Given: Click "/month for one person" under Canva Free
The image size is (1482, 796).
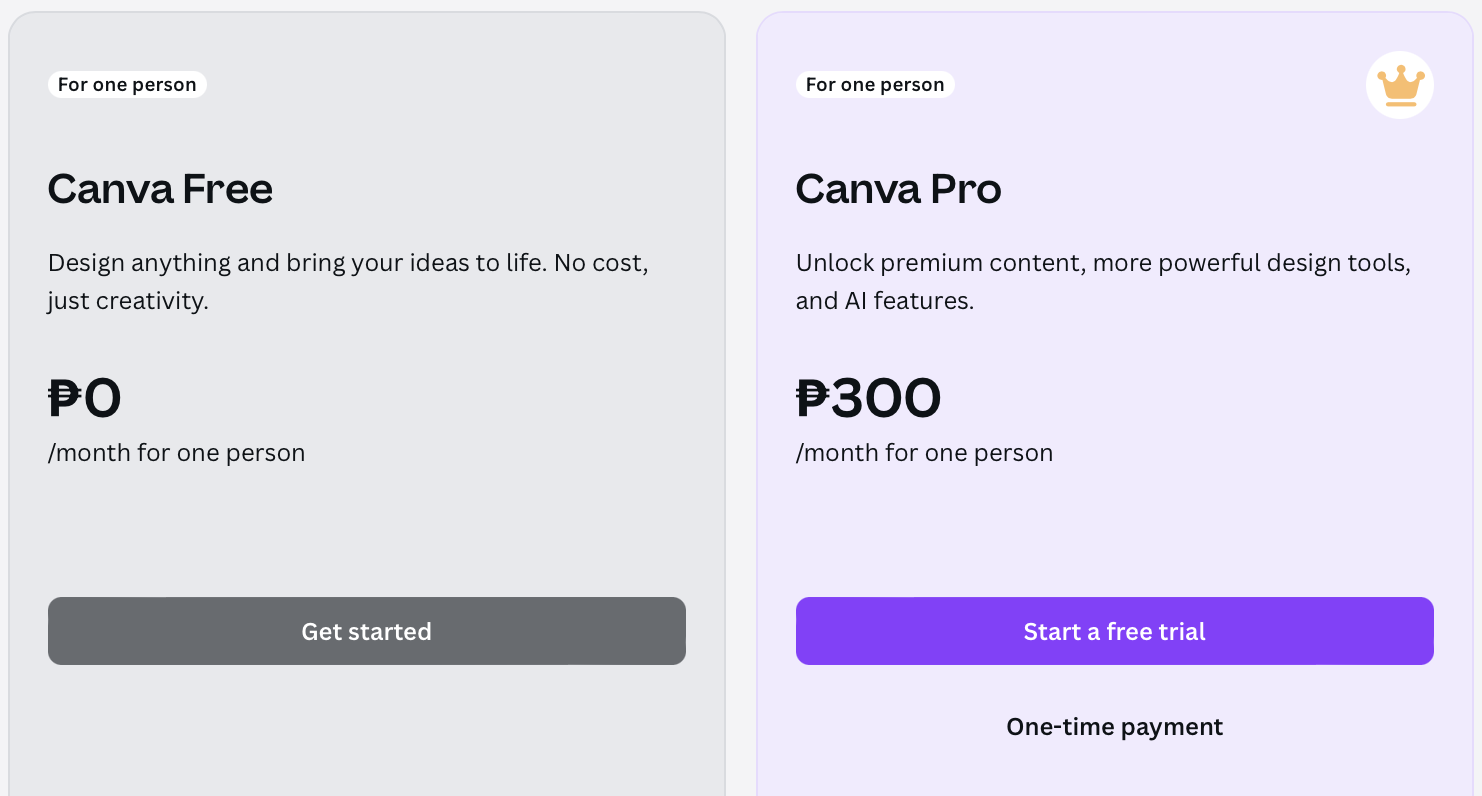Looking at the screenshot, I should 176,453.
